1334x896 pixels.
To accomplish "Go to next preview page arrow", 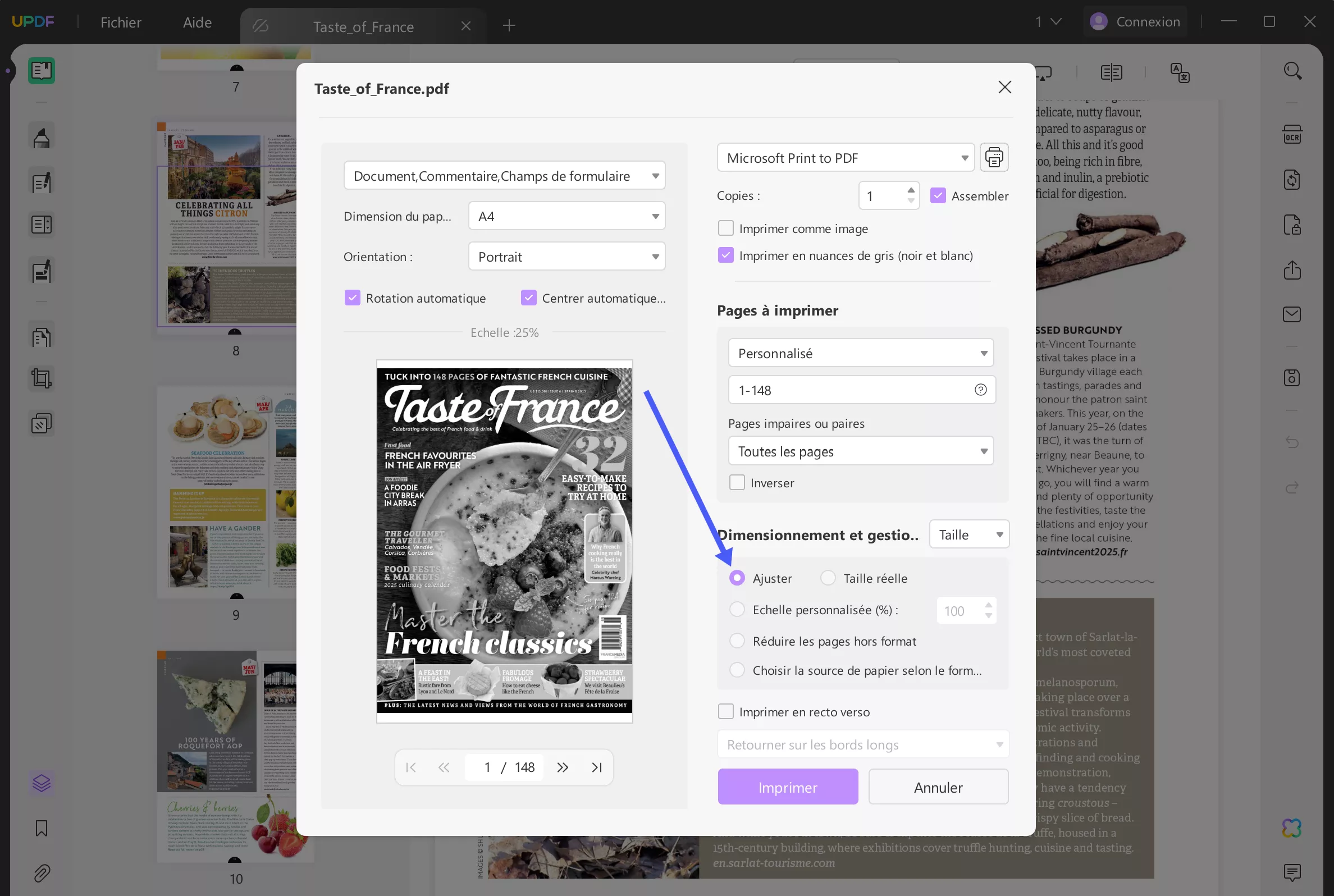I will click(563, 767).
